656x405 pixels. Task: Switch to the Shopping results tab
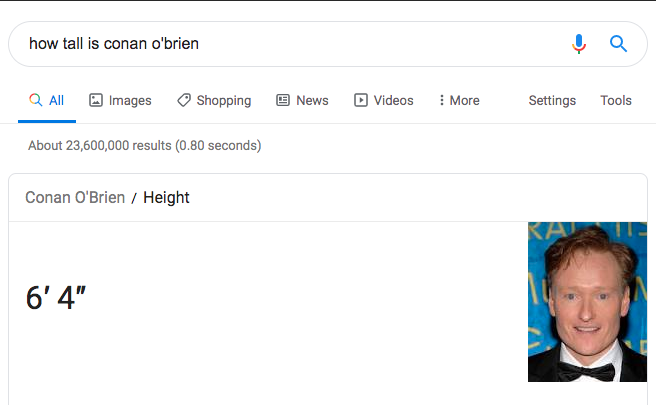[x=223, y=100]
